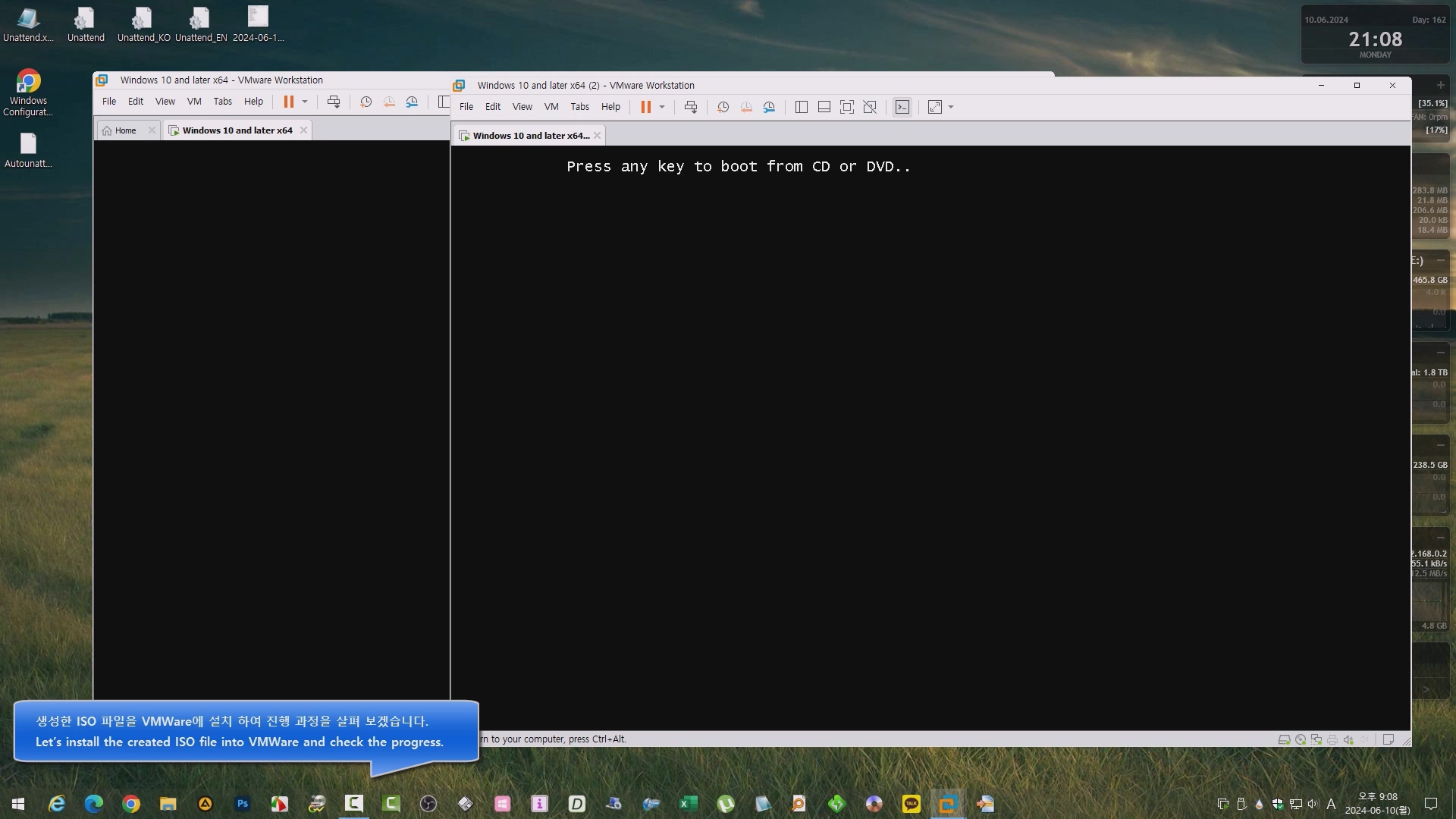The height and width of the screenshot is (819, 1456).
Task: Close the Windows 10 and later x64... tab
Action: click(x=598, y=136)
